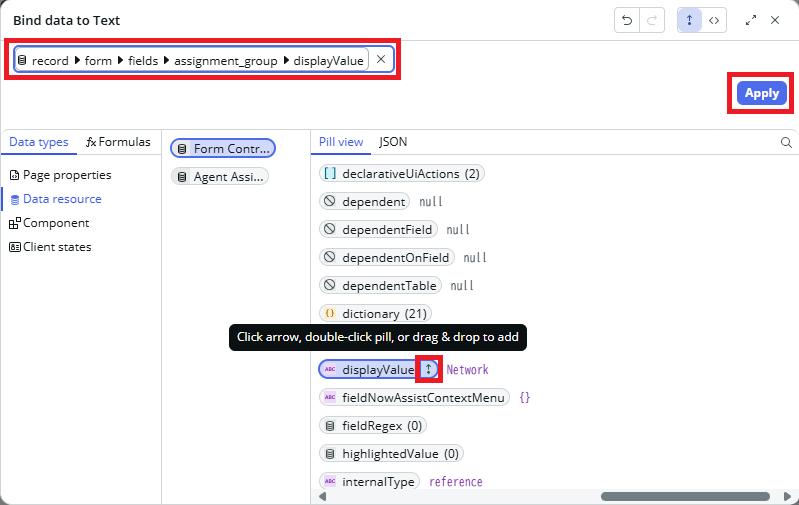Select Page properties data type
Image resolution: width=799 pixels, height=505 pixels.
coord(60,175)
